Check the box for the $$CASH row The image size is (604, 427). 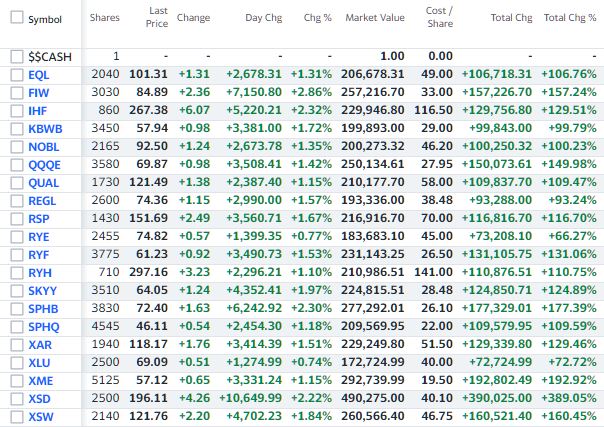[15, 56]
